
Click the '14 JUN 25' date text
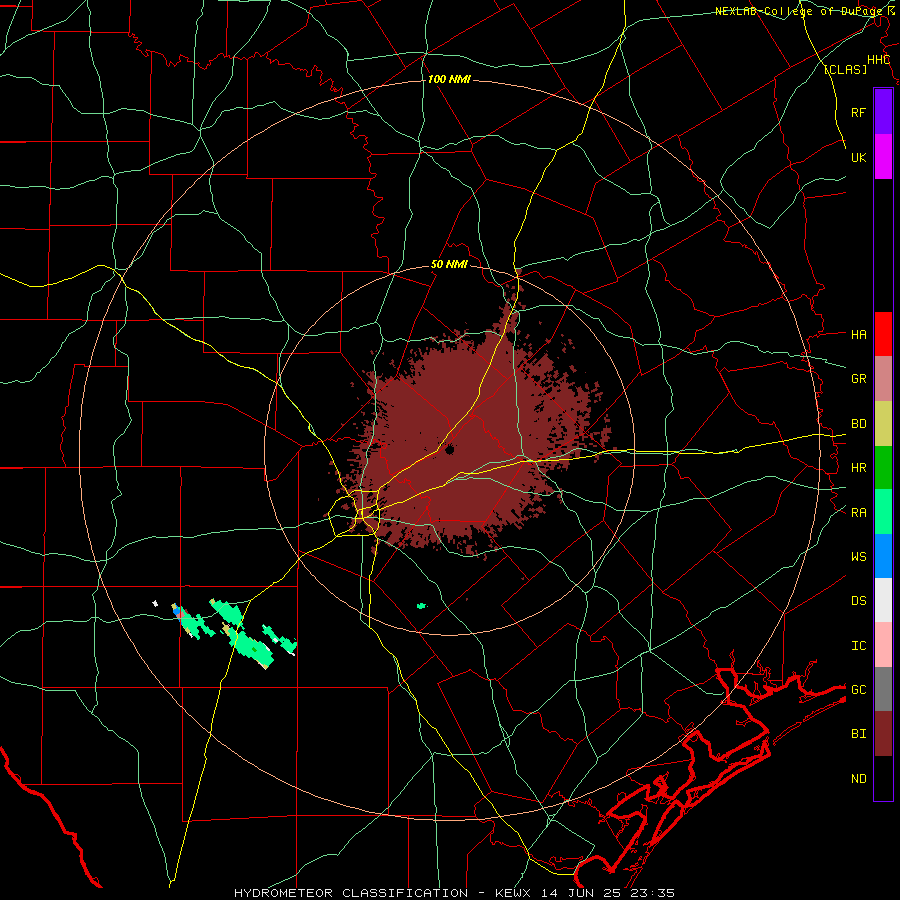point(581,893)
